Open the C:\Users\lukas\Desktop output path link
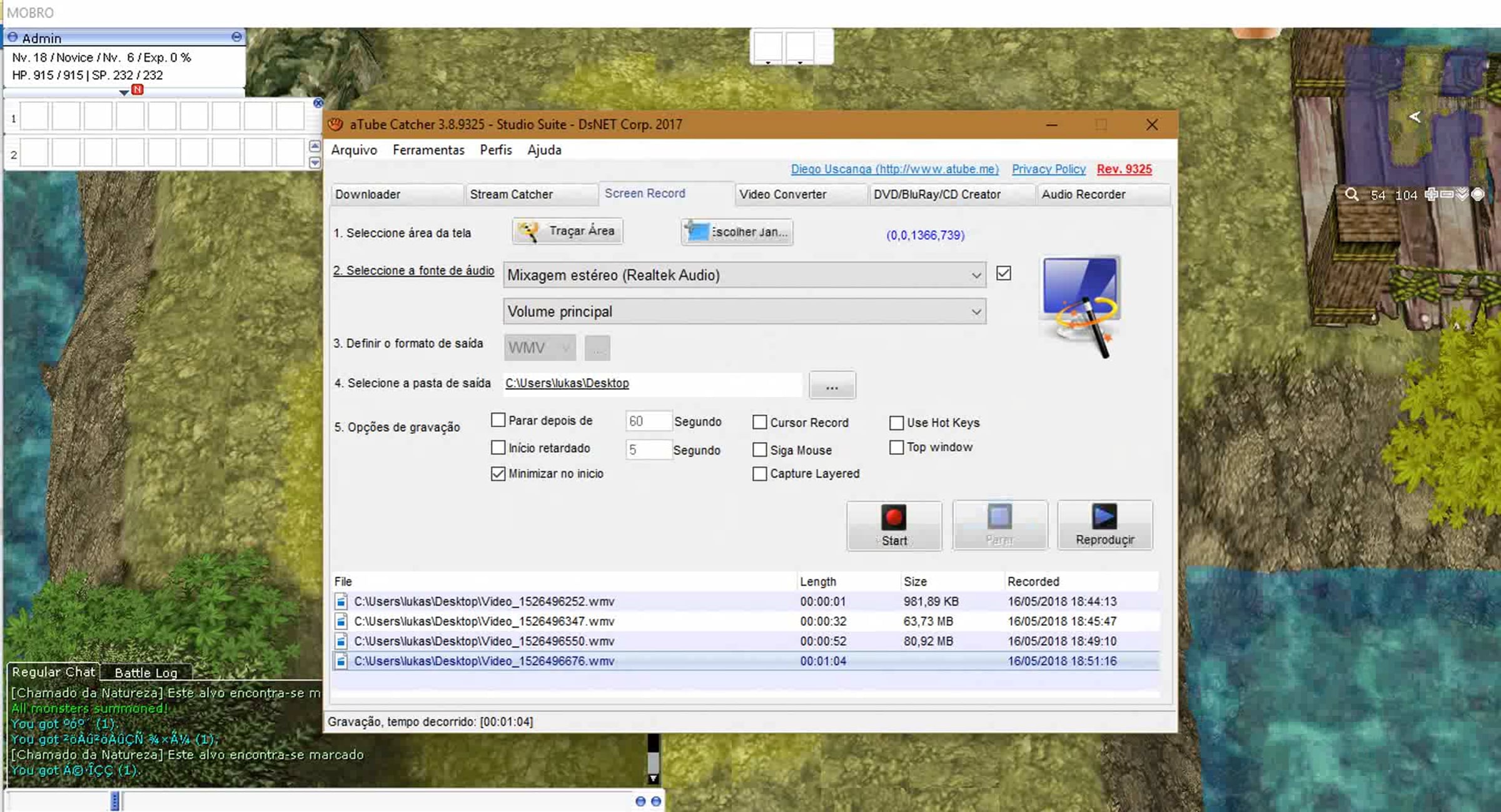1501x812 pixels. [x=567, y=383]
